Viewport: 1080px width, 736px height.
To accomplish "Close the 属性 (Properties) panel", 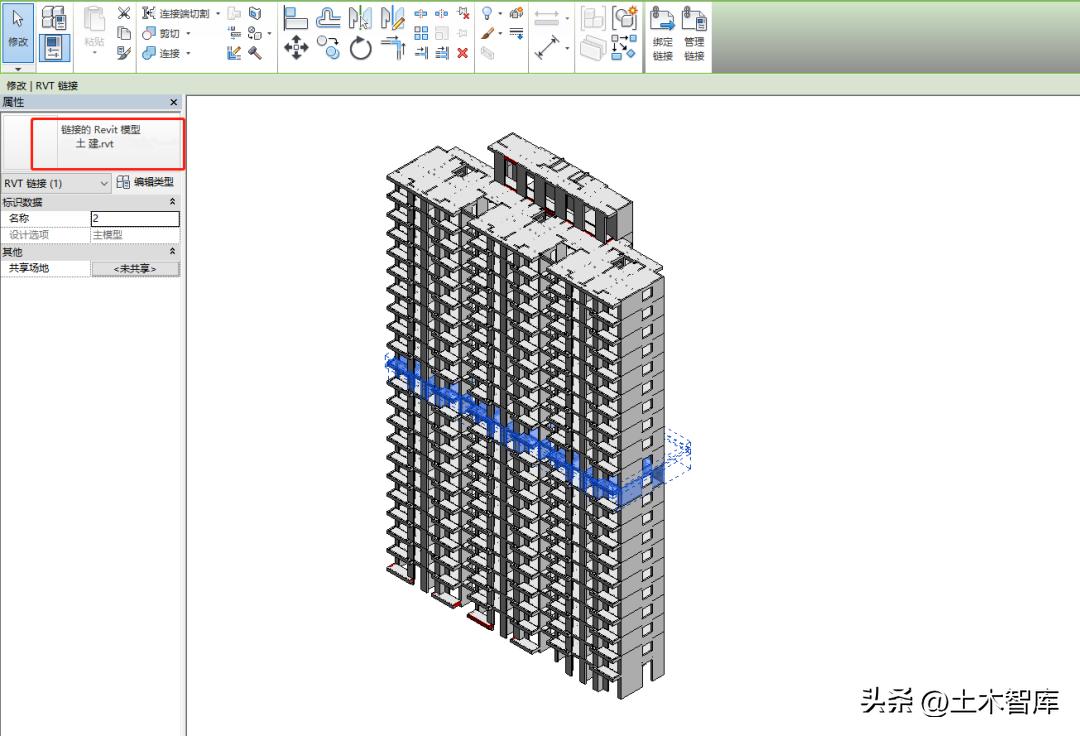I will 173,102.
